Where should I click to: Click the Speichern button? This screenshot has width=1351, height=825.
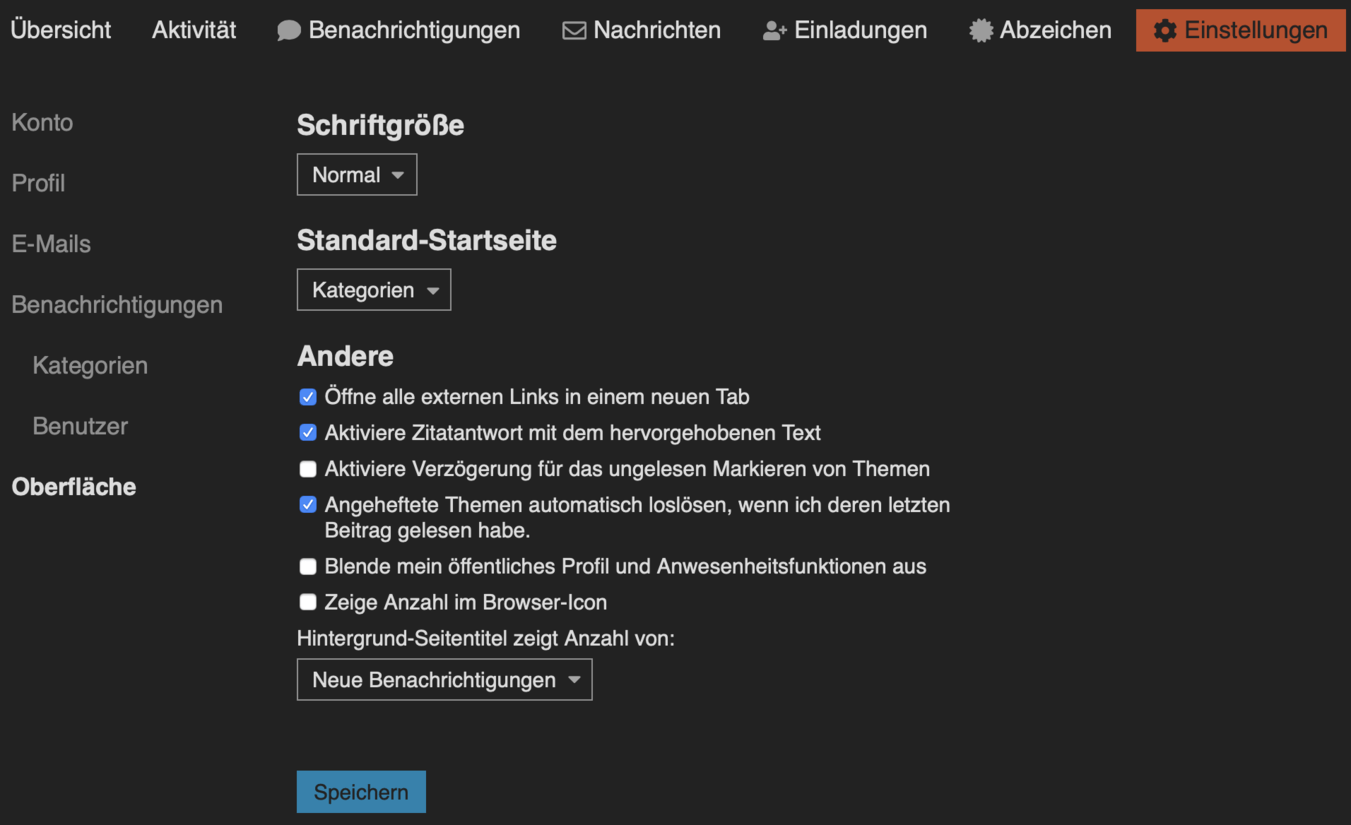pyautogui.click(x=361, y=792)
